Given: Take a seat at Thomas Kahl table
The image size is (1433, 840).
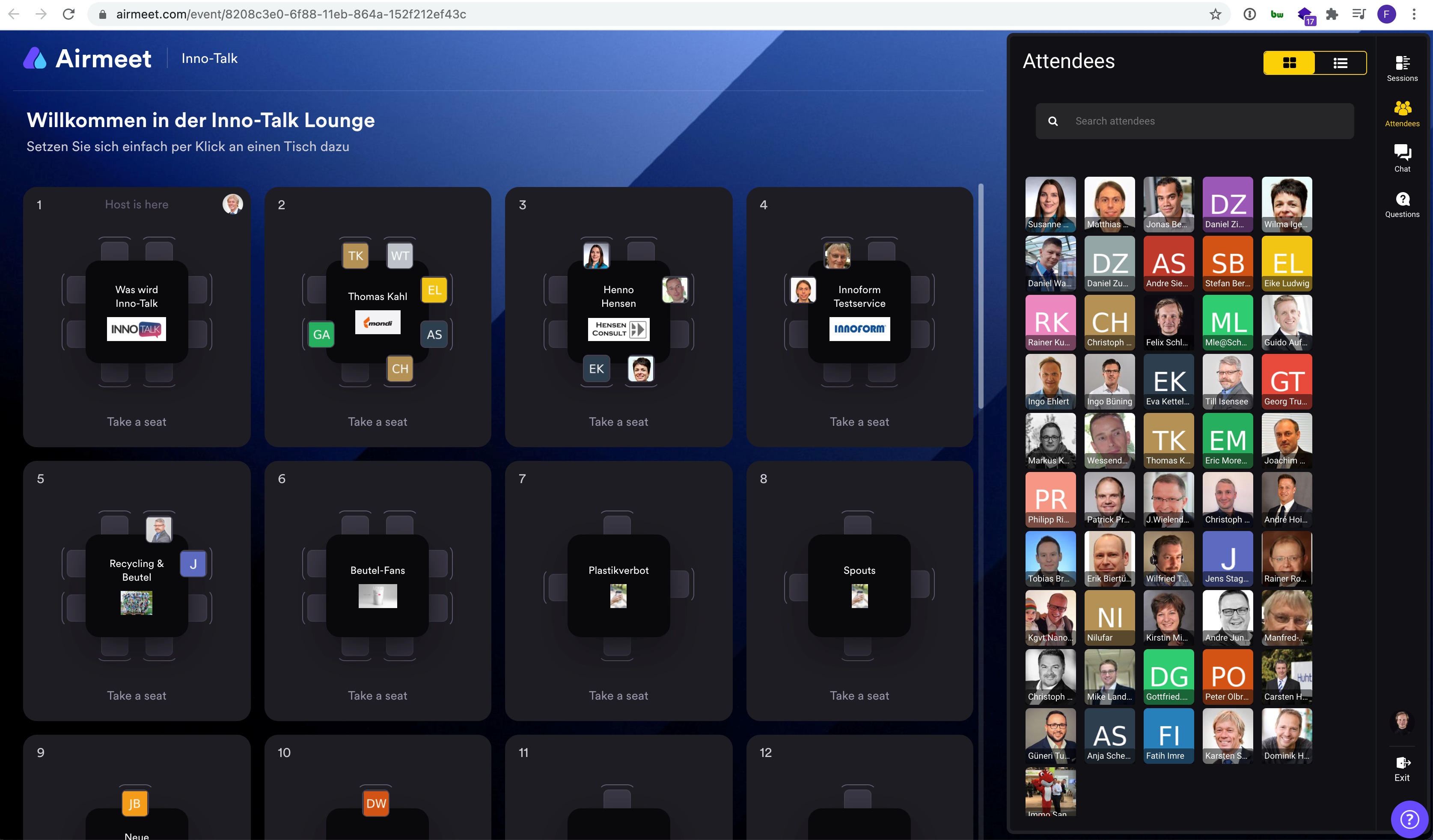Looking at the screenshot, I should [x=377, y=421].
